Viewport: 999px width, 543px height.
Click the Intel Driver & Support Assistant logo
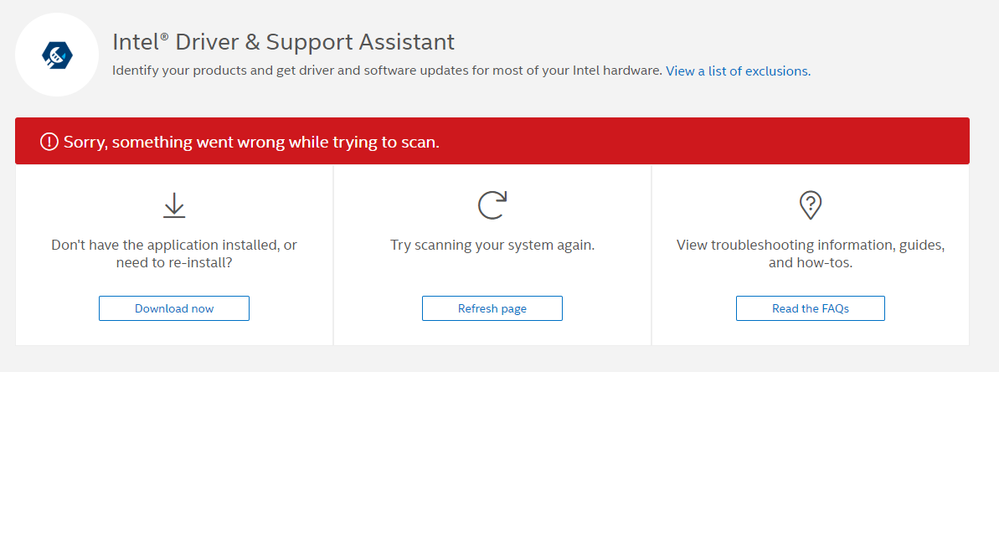coord(57,55)
